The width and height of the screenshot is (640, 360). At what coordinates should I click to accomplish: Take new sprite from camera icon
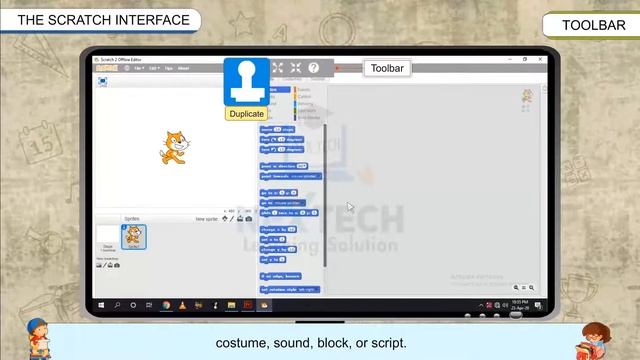[249, 219]
